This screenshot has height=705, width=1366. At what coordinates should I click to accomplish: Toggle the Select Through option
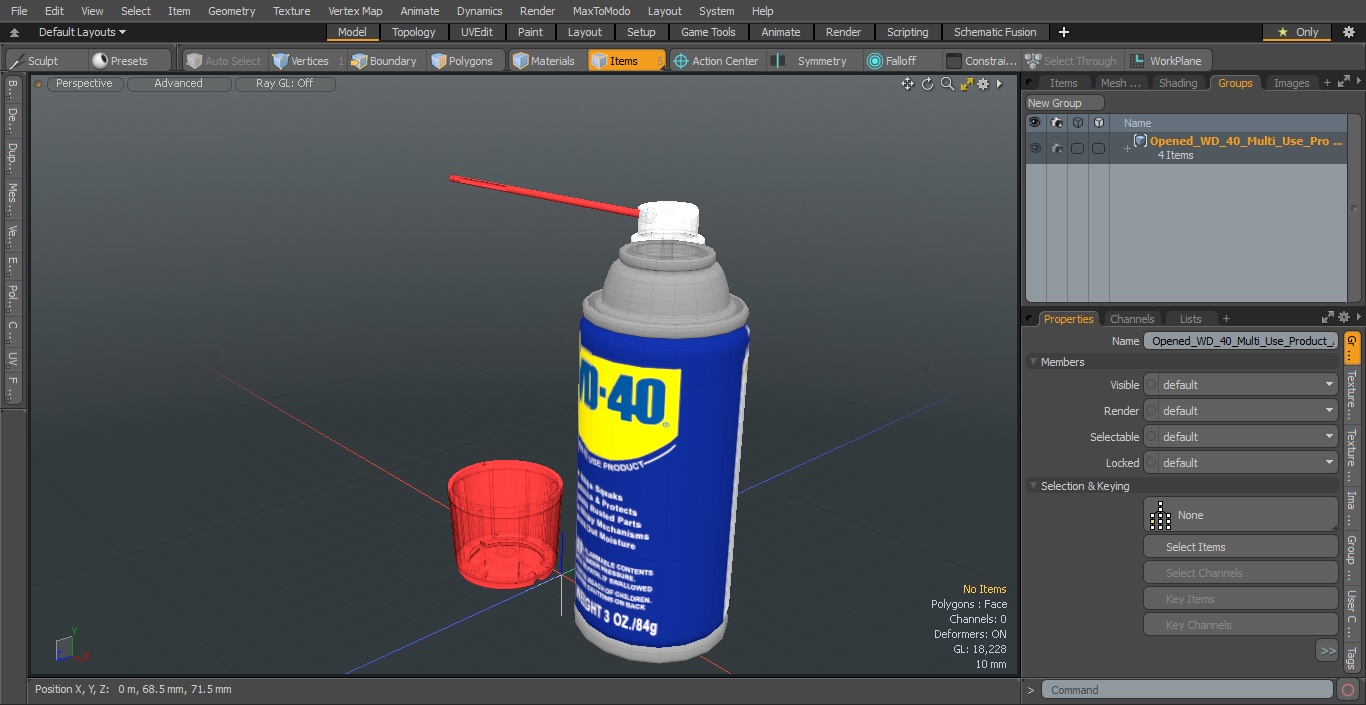(1073, 61)
